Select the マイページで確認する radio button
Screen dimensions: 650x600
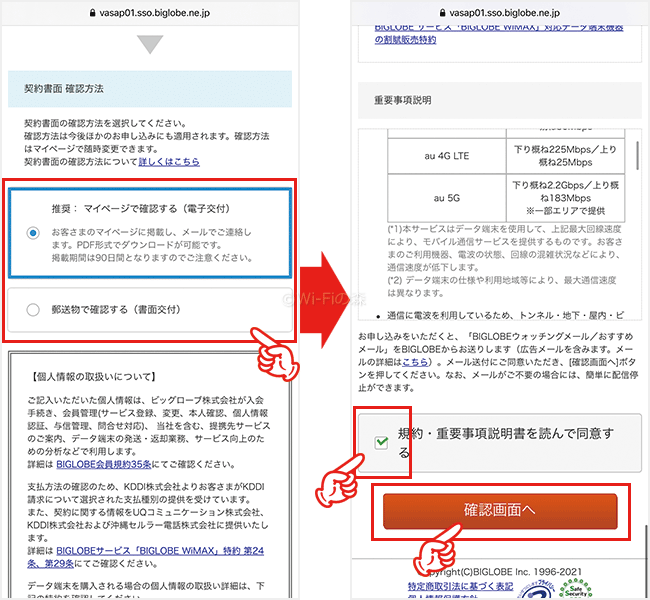click(33, 233)
